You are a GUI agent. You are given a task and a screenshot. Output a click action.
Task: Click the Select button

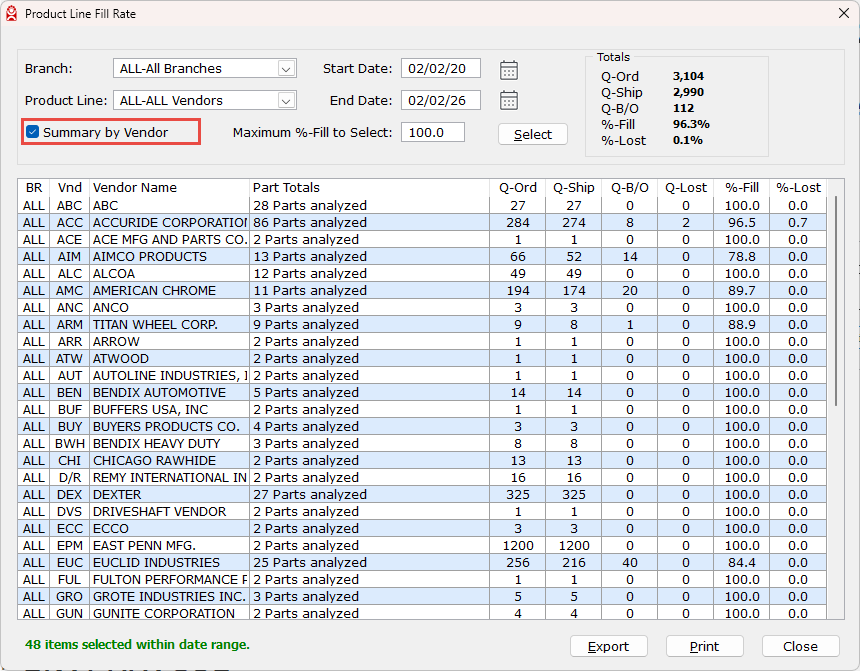click(x=532, y=134)
